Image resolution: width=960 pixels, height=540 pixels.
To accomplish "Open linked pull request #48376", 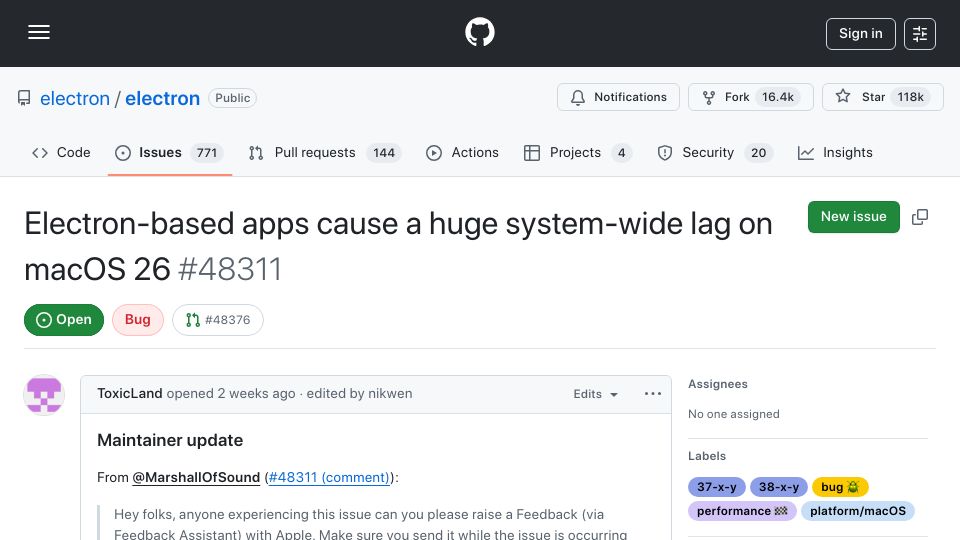I will [x=218, y=320].
